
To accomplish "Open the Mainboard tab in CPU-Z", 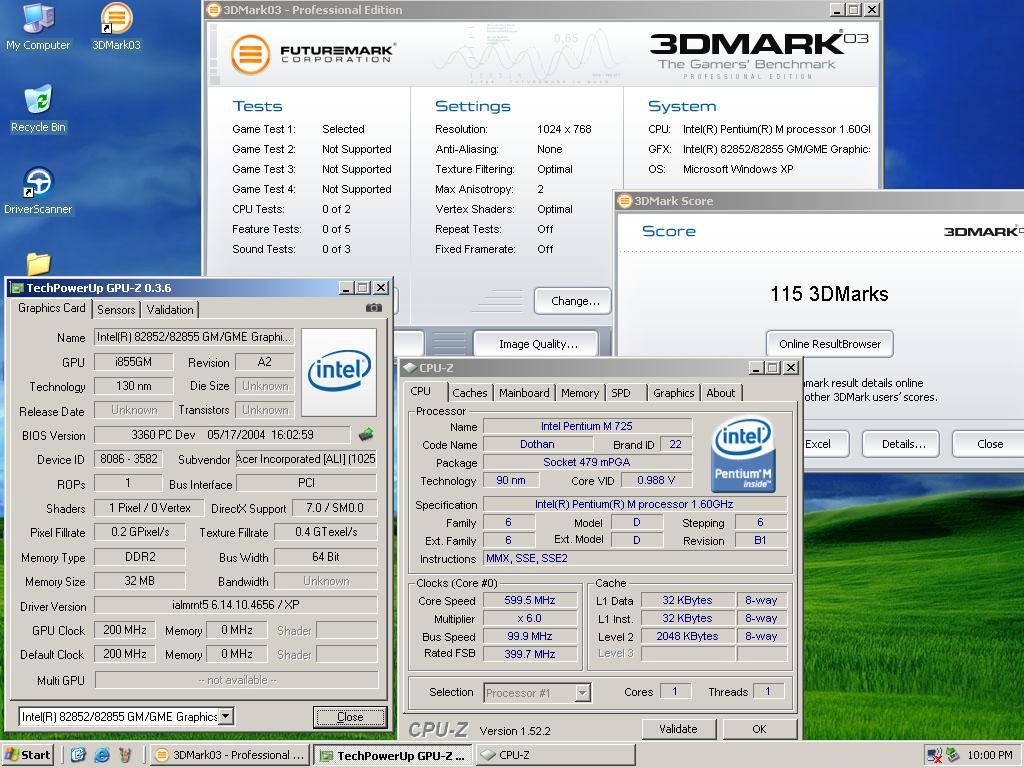I will [524, 392].
